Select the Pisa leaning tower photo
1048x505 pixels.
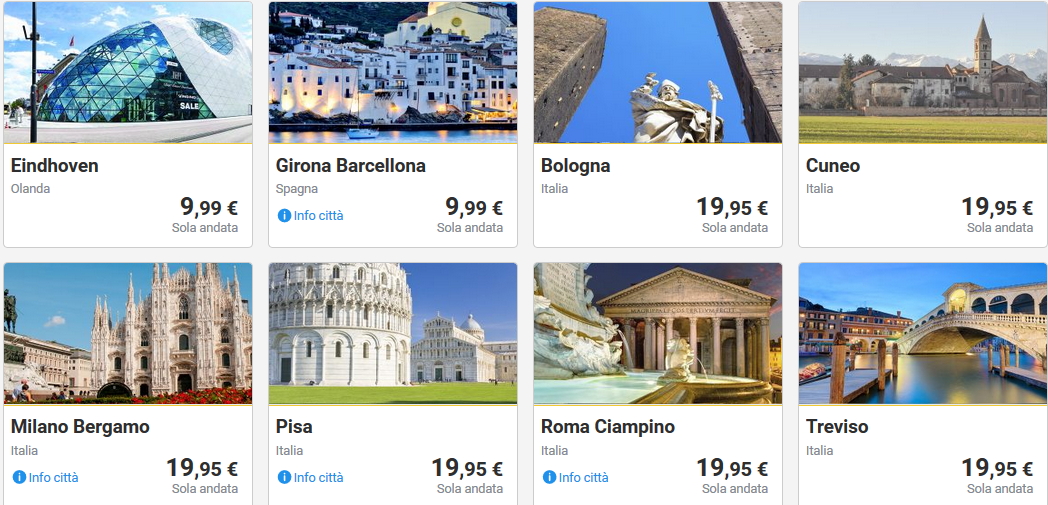(x=393, y=333)
